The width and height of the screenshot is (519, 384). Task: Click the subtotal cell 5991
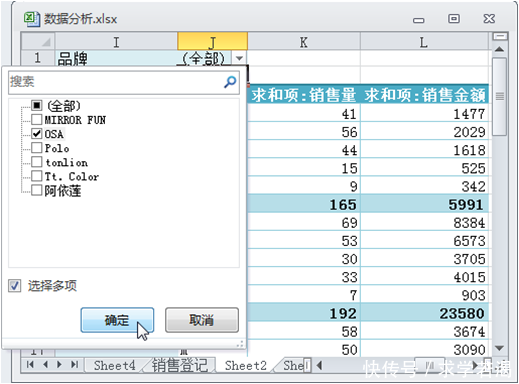(425, 204)
